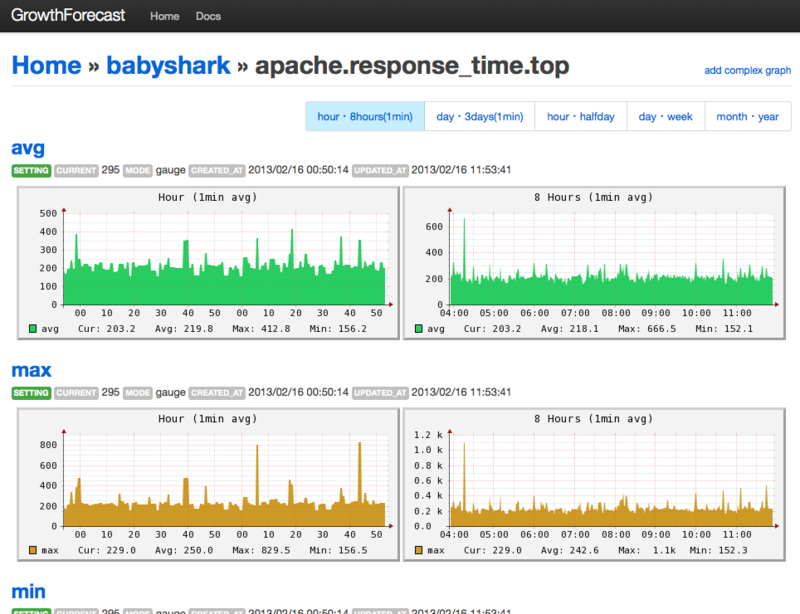Switch to day · 3days(1min) tab
The width and height of the screenshot is (800, 614).
pos(480,116)
